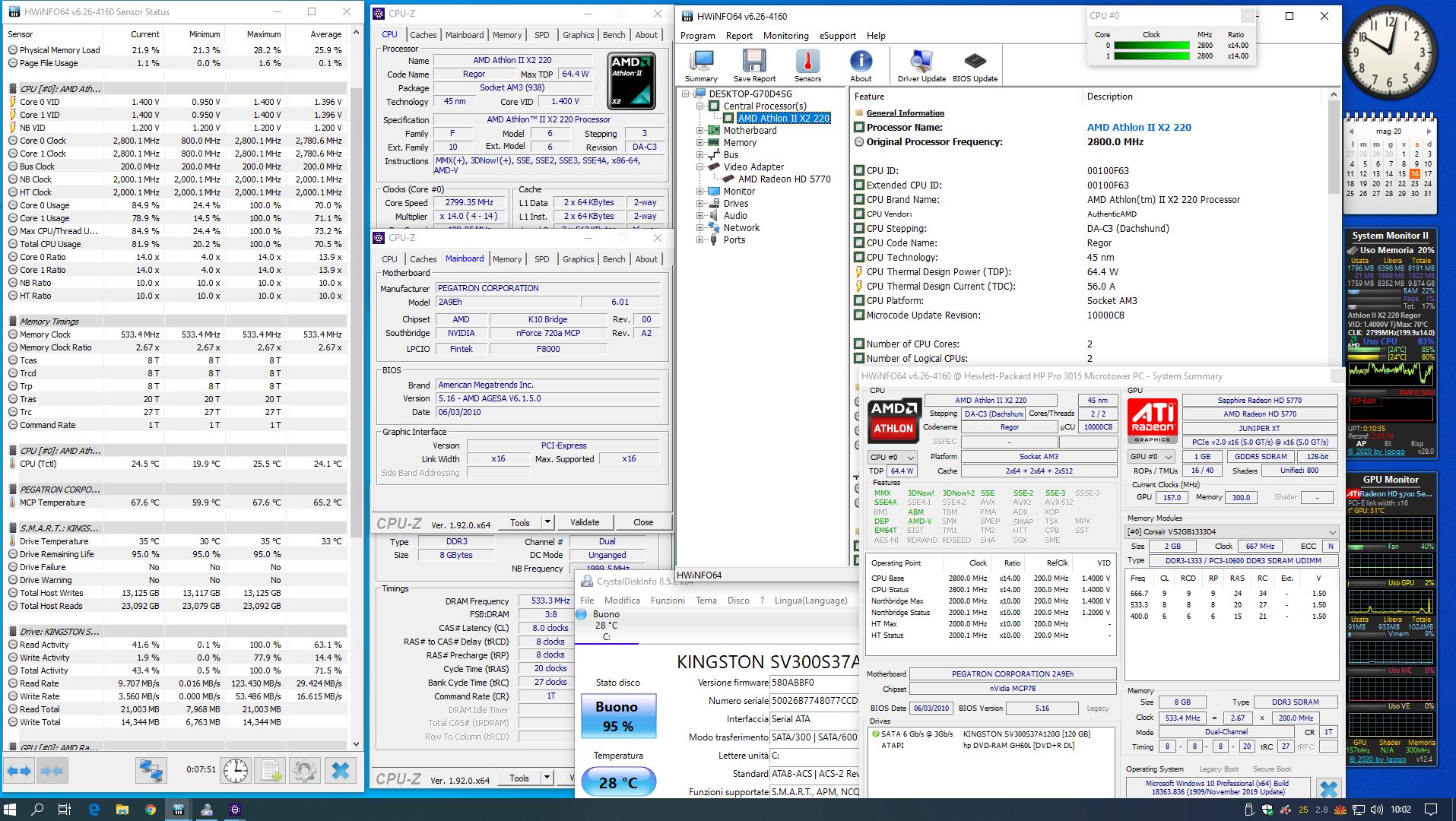Click blue X icon in System Summary window

coord(1328,788)
